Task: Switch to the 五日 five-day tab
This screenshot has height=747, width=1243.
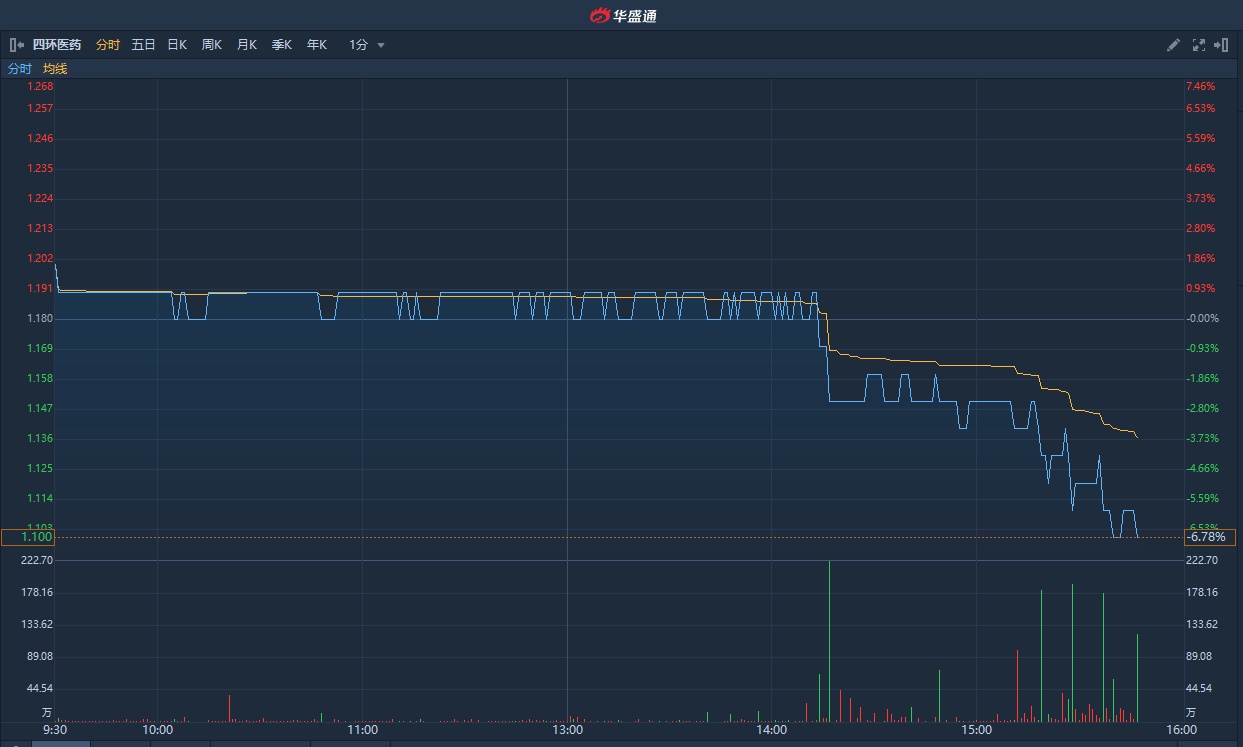Action: click(x=143, y=45)
